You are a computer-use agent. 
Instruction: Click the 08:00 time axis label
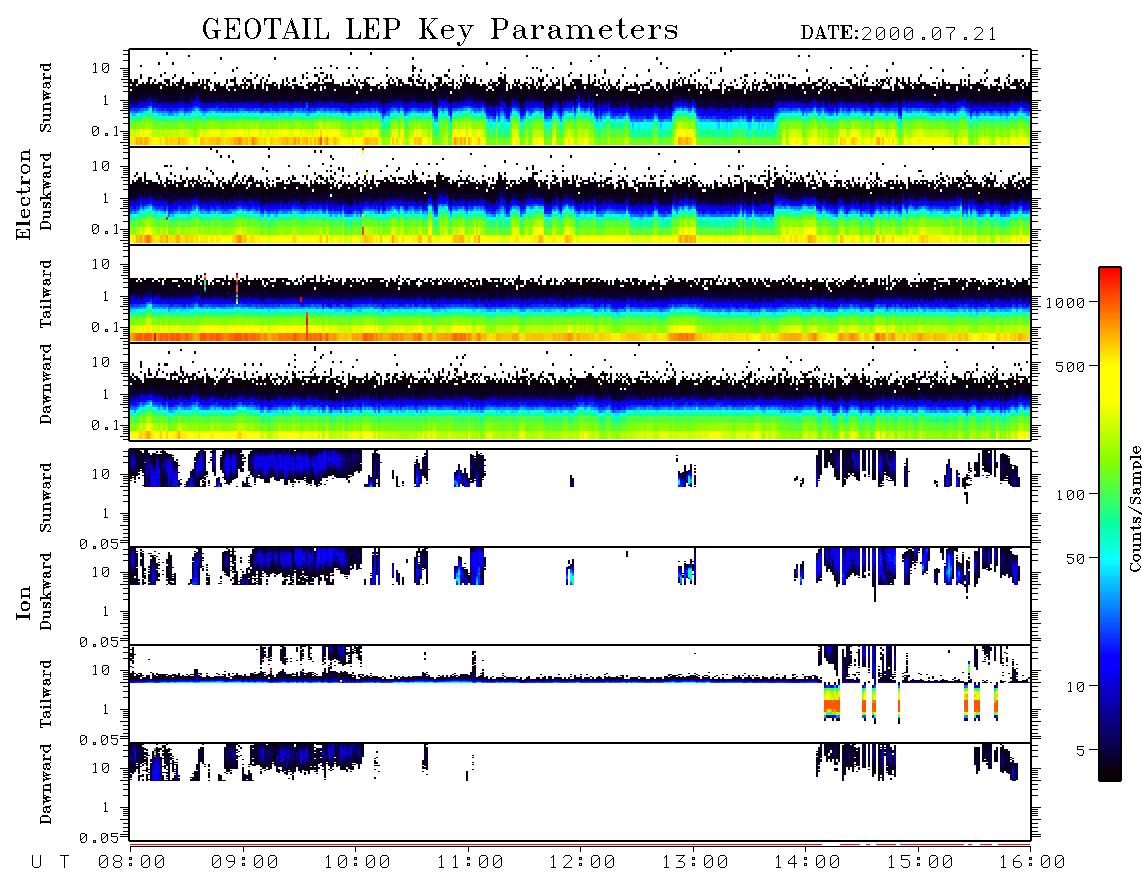coord(132,862)
